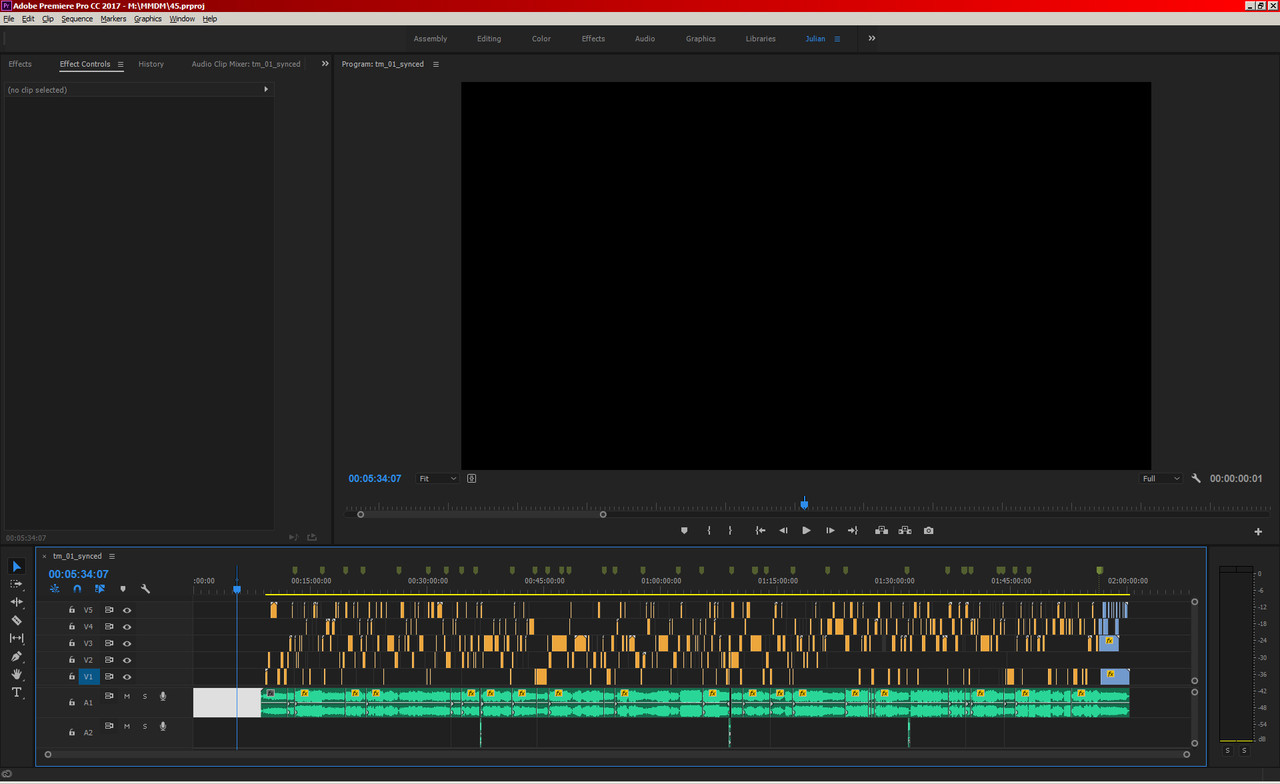Open Program monitor settings wrench
Viewport: 1280px width, 784px height.
tap(1196, 478)
